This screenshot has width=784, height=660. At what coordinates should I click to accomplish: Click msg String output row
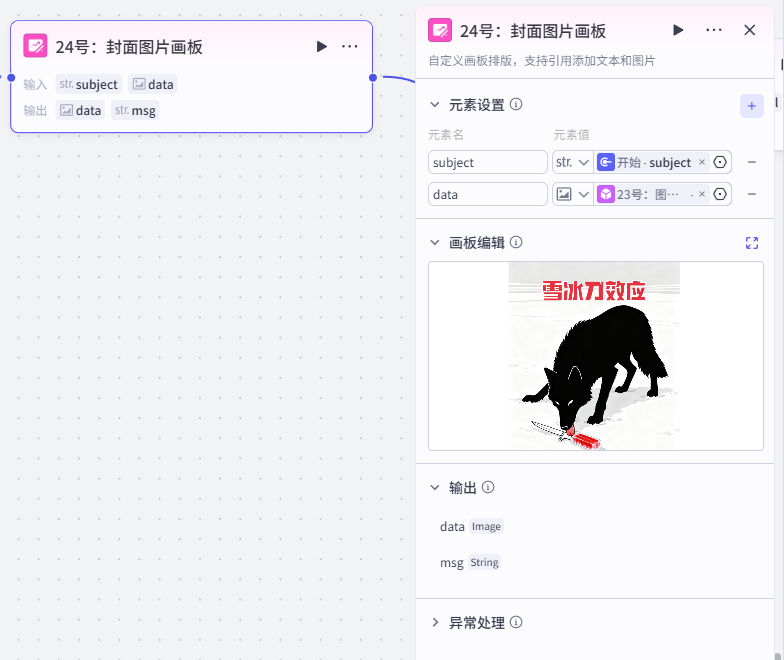coord(470,562)
